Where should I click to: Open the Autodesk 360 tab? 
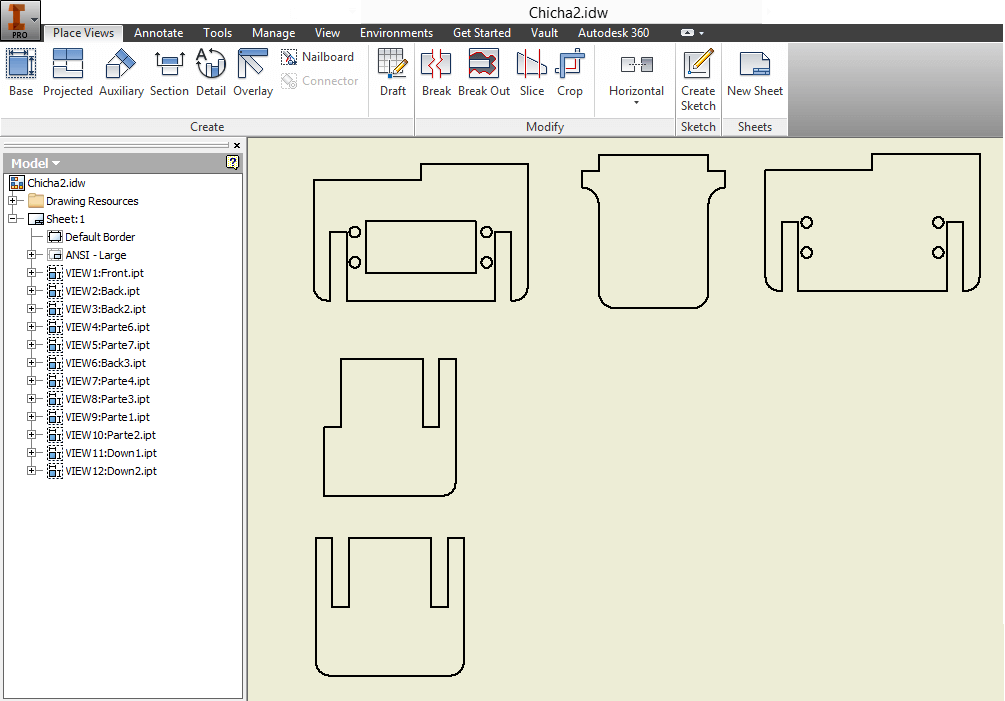(x=613, y=33)
